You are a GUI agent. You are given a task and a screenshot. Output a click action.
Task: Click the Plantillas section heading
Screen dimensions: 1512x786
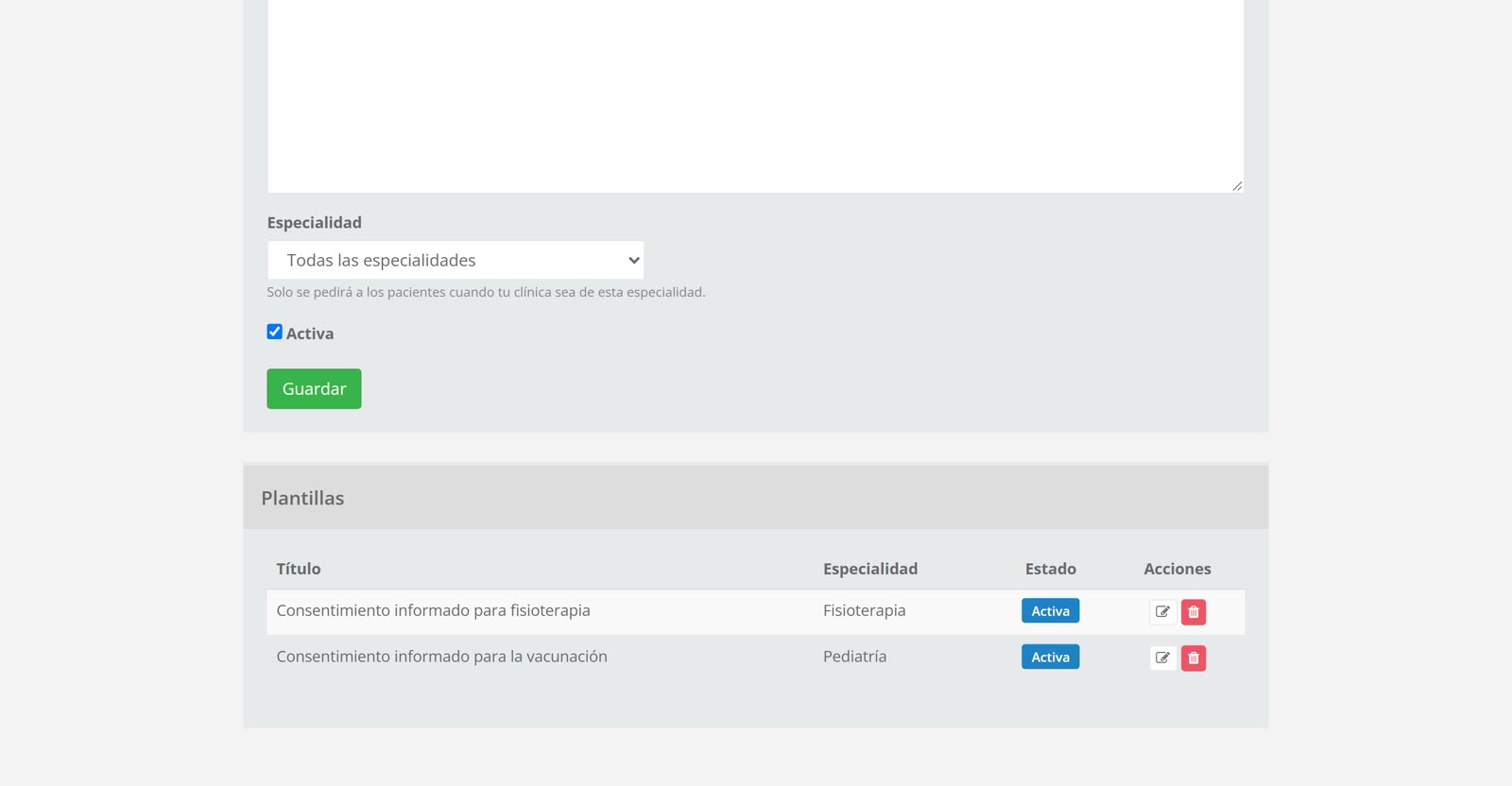[x=302, y=498]
